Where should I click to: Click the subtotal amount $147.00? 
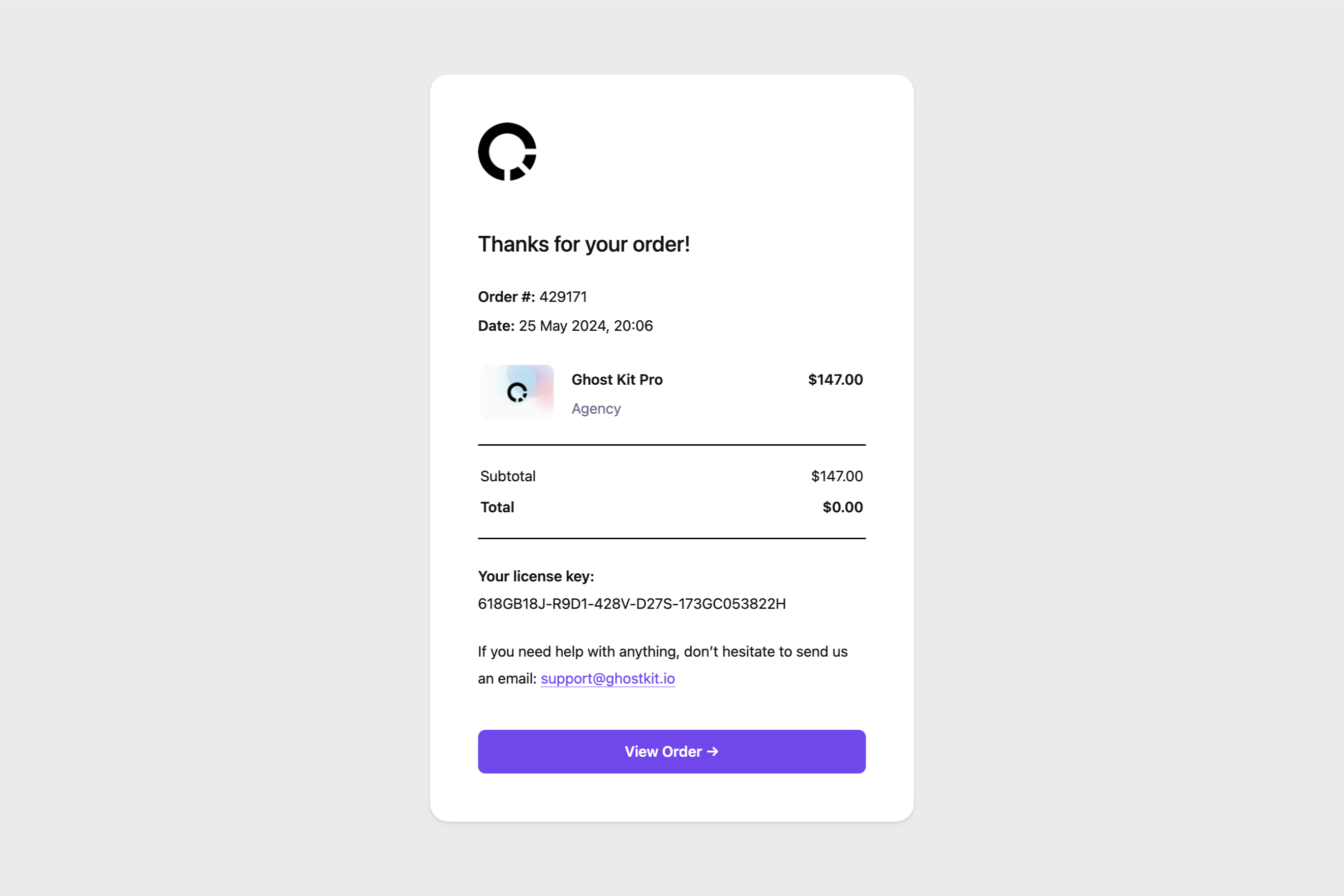point(837,476)
